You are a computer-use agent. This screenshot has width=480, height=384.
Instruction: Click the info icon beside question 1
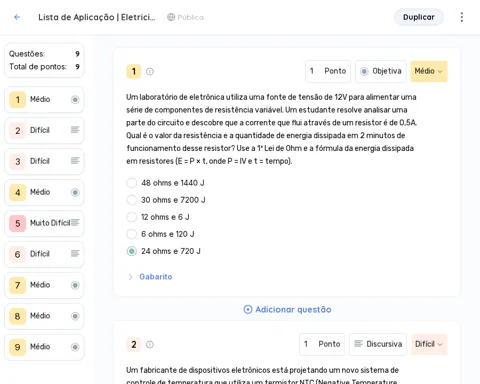(150, 71)
